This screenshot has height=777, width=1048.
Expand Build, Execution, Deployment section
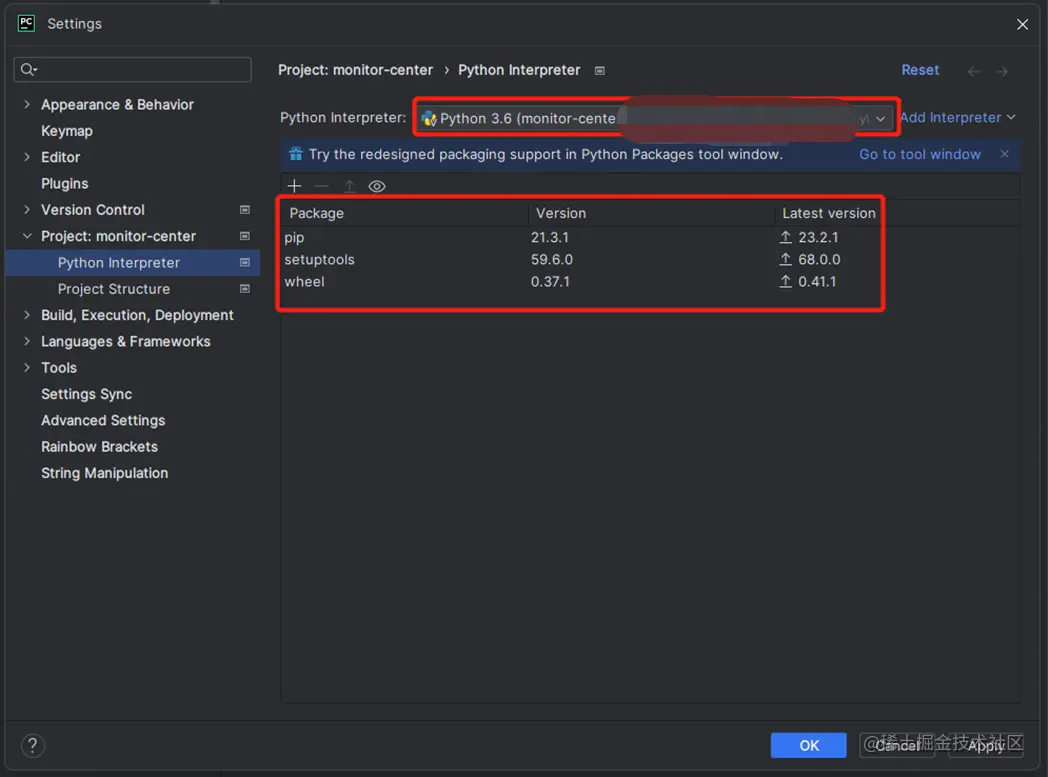27,315
